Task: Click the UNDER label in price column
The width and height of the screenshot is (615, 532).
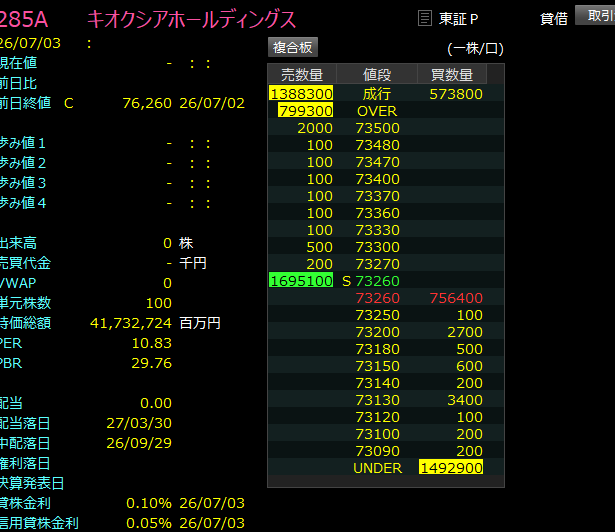Action: pos(377,468)
